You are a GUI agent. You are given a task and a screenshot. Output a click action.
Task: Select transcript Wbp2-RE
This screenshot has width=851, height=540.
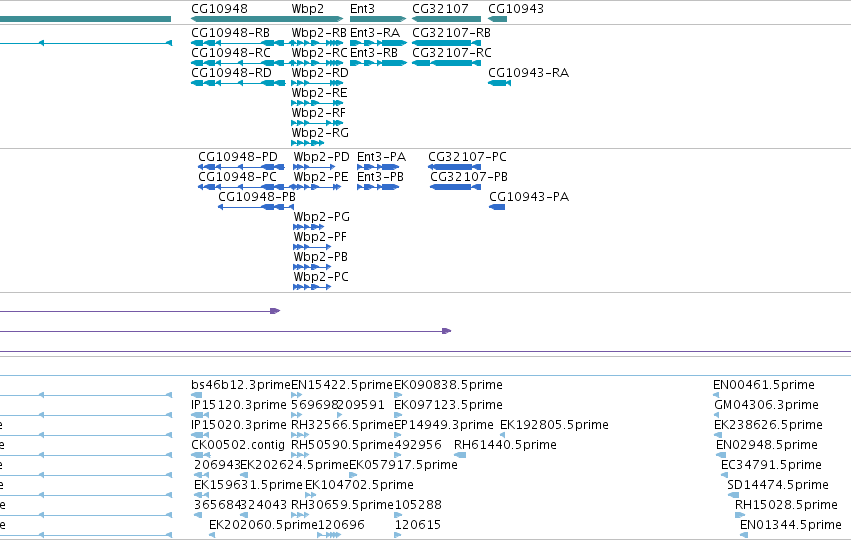[319, 93]
